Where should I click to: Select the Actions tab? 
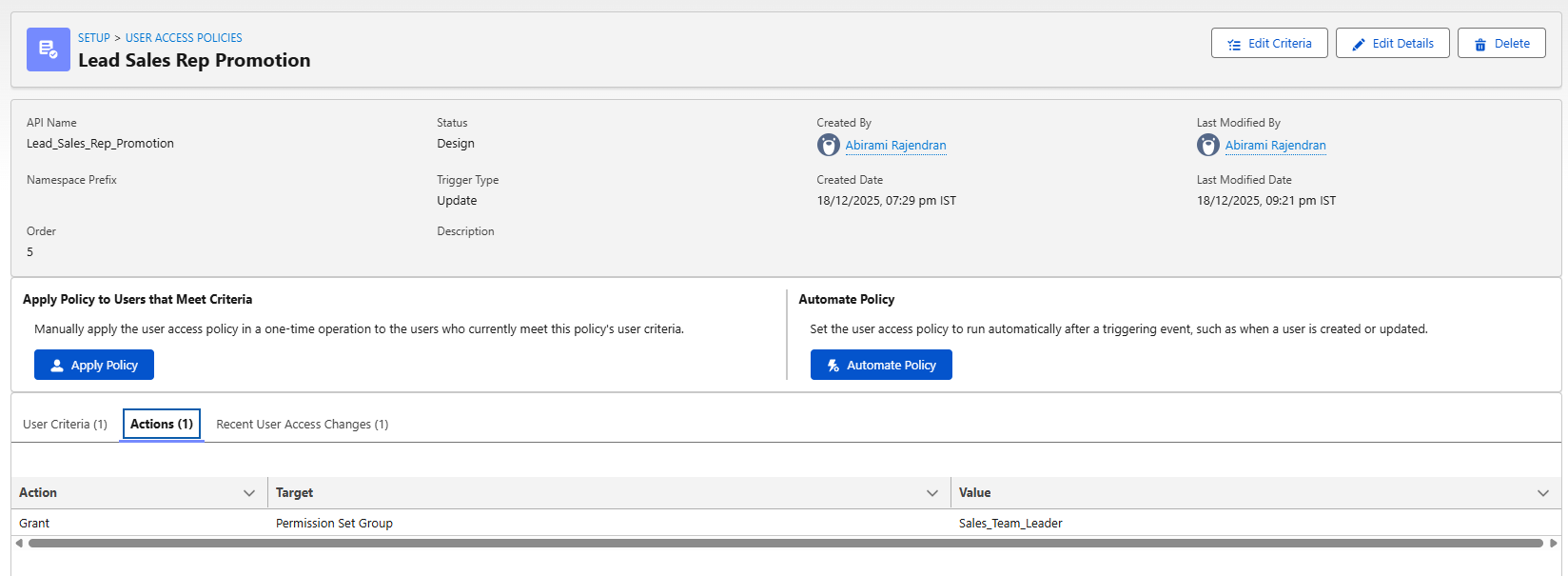coord(162,425)
